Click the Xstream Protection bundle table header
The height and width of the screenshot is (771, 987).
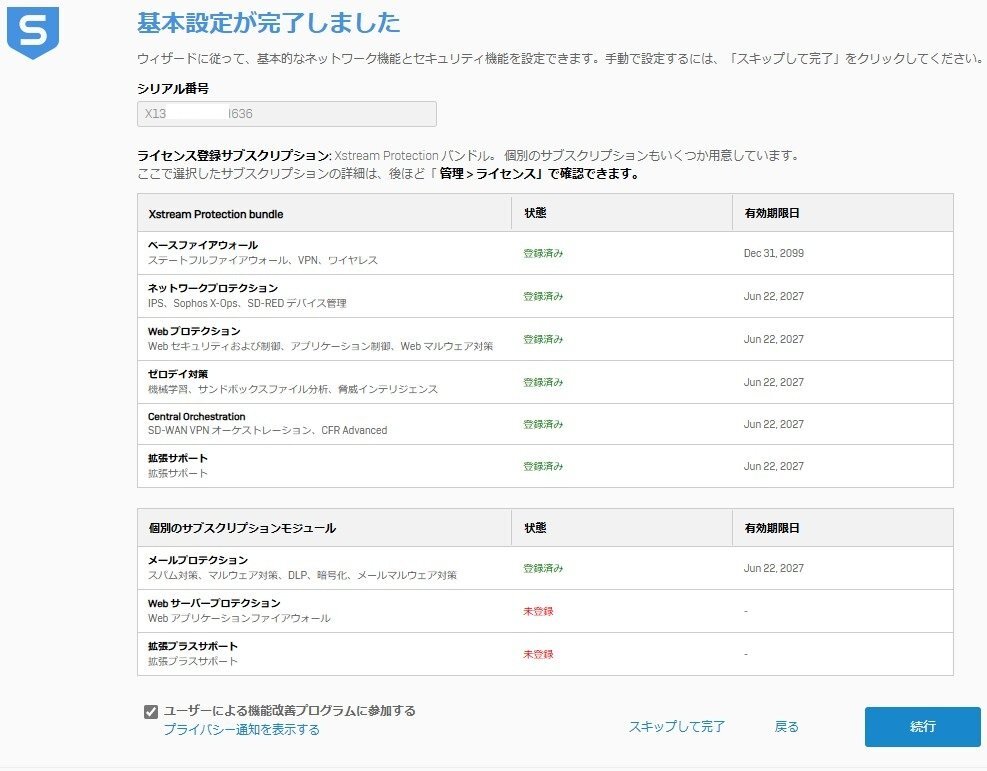tap(215, 214)
